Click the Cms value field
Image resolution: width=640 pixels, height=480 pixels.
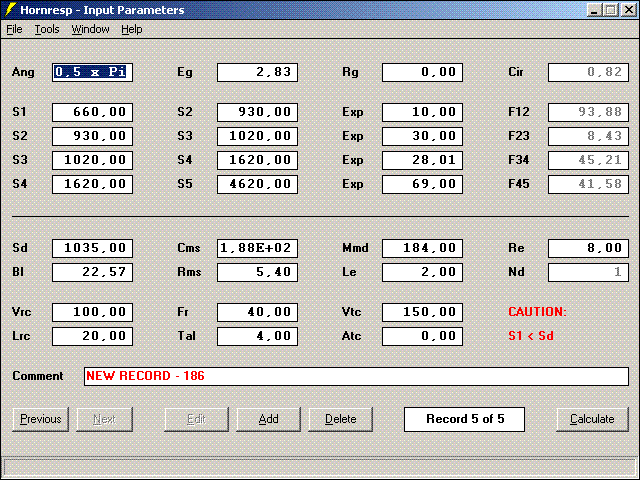(257, 248)
